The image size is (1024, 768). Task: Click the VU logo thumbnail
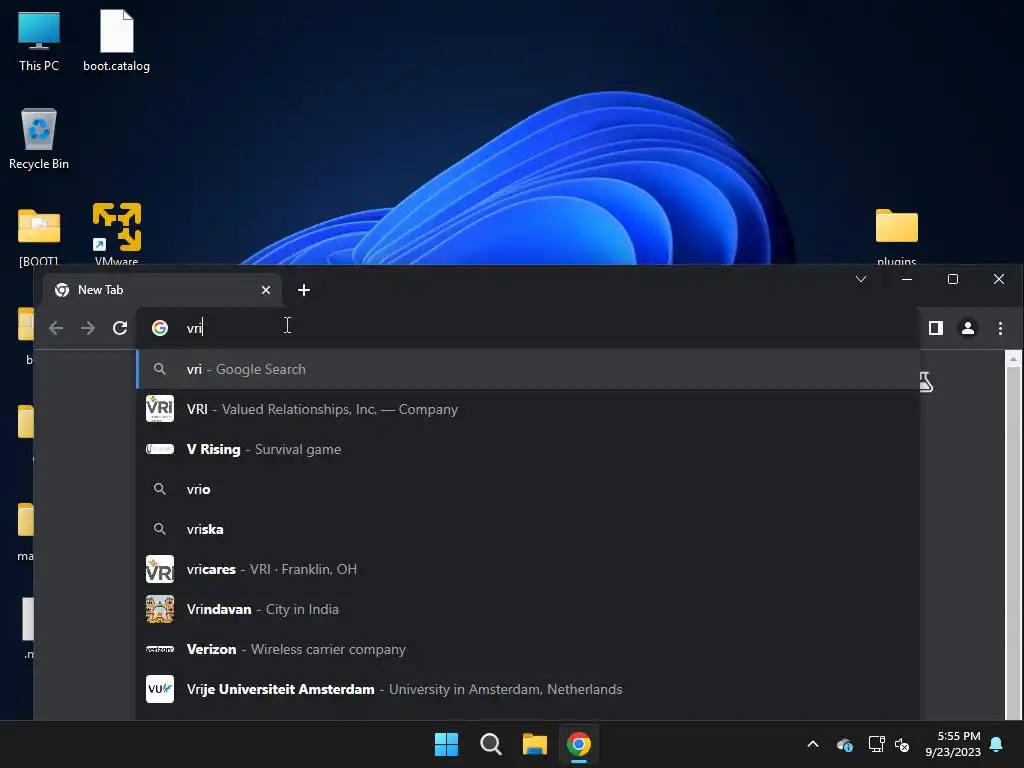(x=160, y=689)
